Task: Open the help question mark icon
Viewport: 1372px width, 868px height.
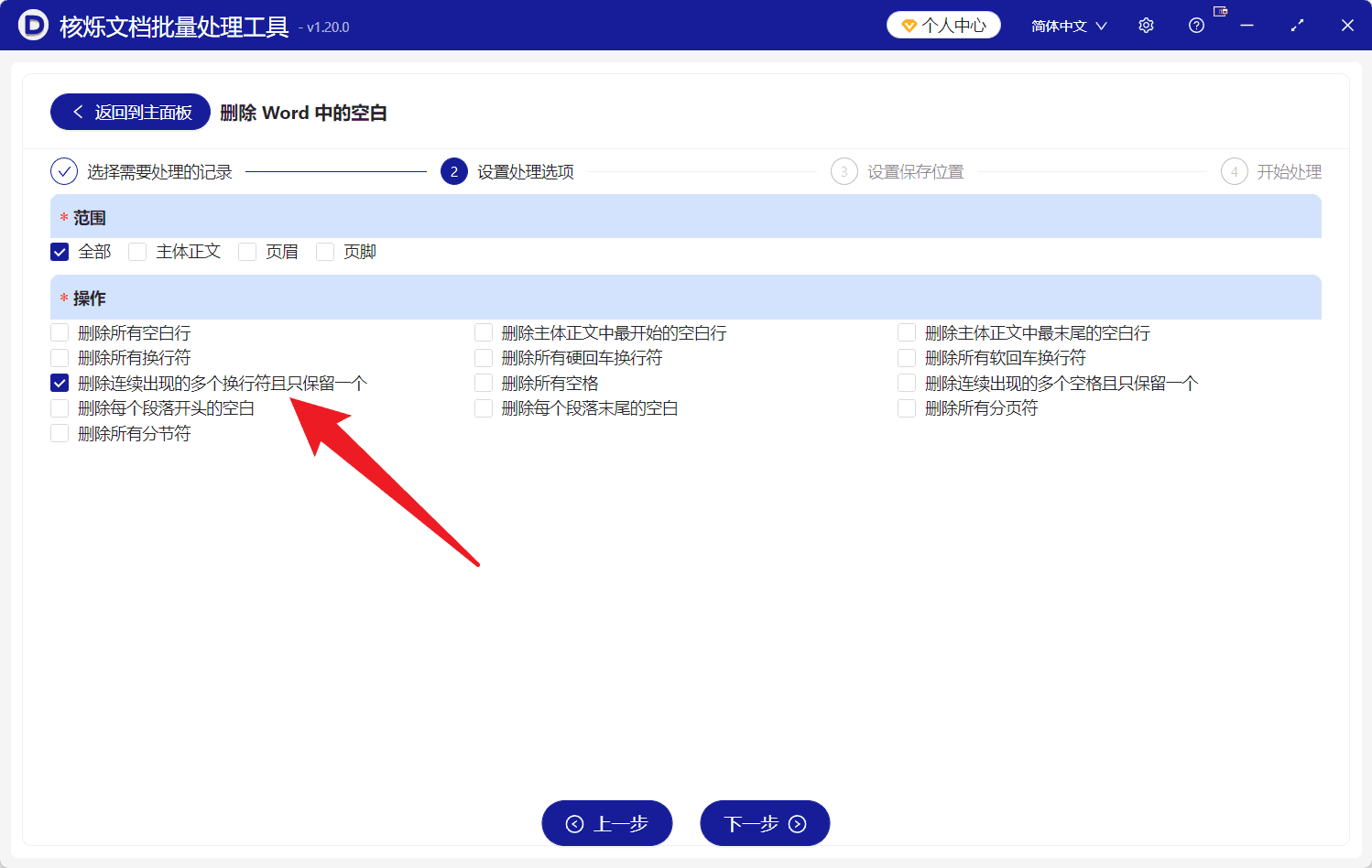Action: pos(1196,25)
